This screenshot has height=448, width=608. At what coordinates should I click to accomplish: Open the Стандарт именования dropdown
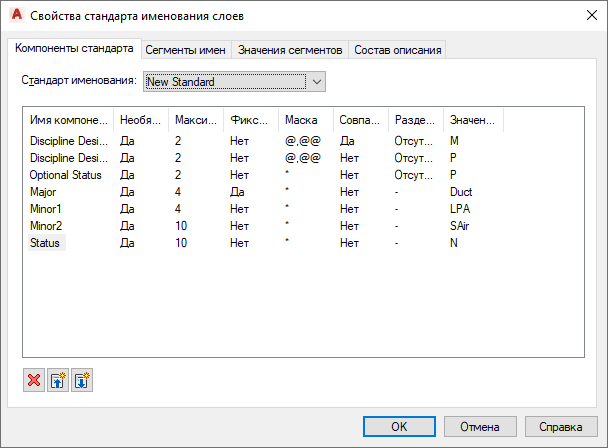[x=234, y=81]
